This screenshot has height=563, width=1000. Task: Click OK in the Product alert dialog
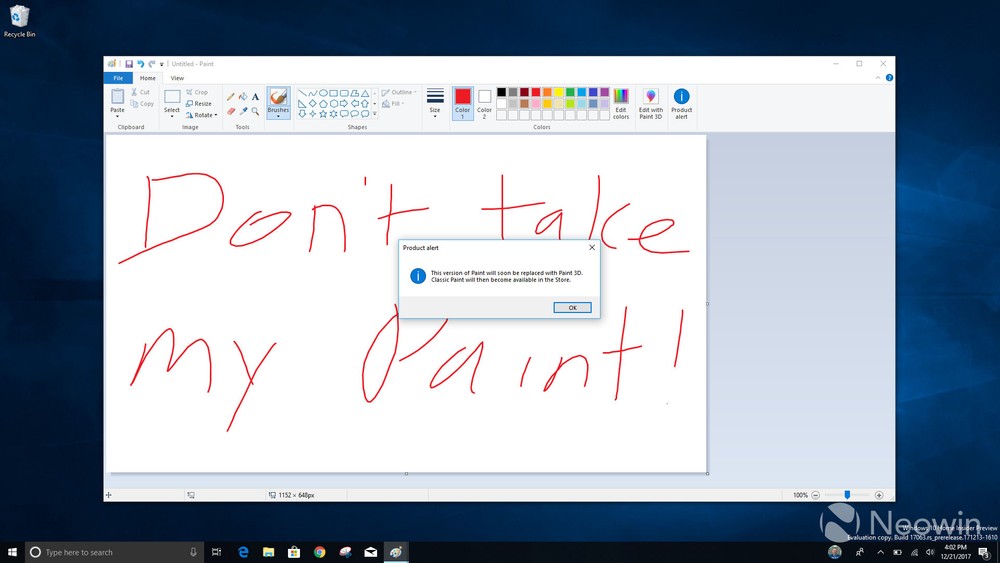click(572, 307)
